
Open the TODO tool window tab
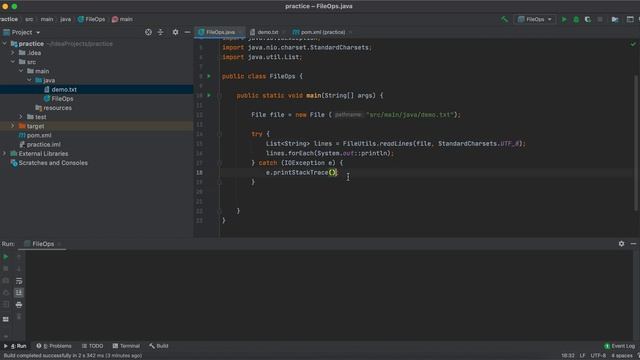pyautogui.click(x=93, y=346)
